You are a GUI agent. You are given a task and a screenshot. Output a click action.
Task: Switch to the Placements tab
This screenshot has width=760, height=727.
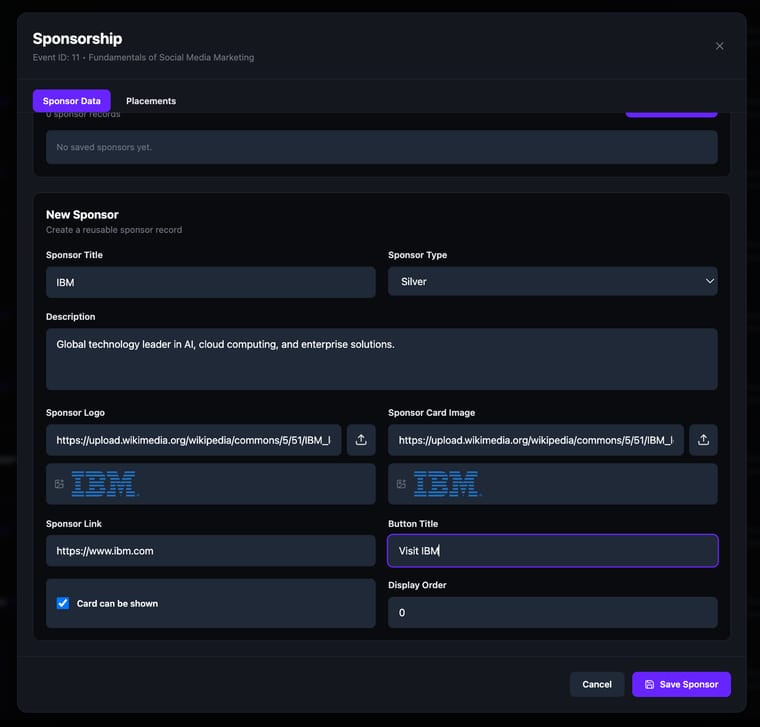click(x=151, y=101)
